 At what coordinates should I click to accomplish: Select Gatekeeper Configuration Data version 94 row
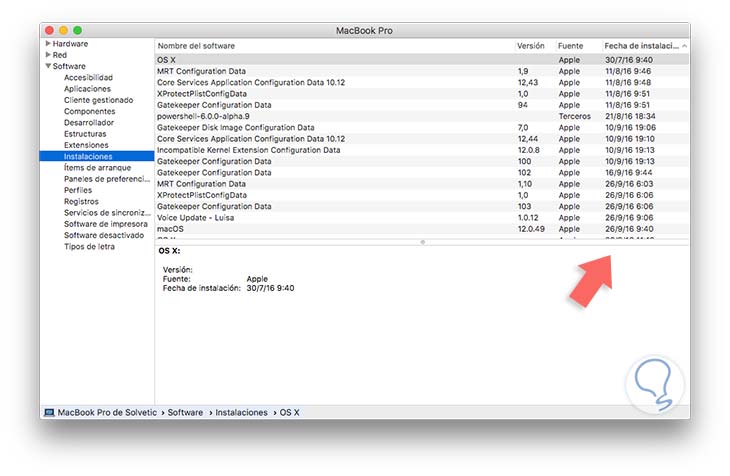pos(422,105)
